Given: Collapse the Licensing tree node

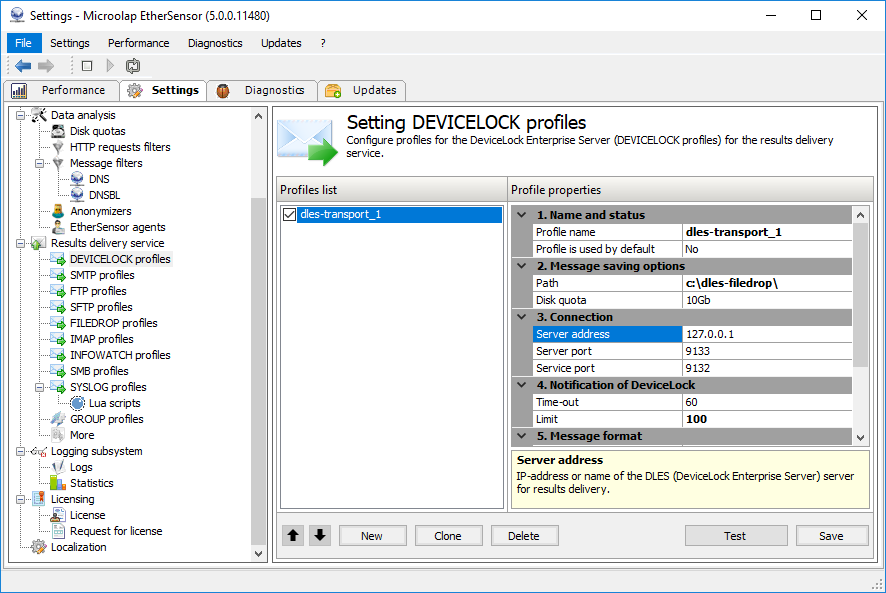Looking at the screenshot, I should click(20, 500).
